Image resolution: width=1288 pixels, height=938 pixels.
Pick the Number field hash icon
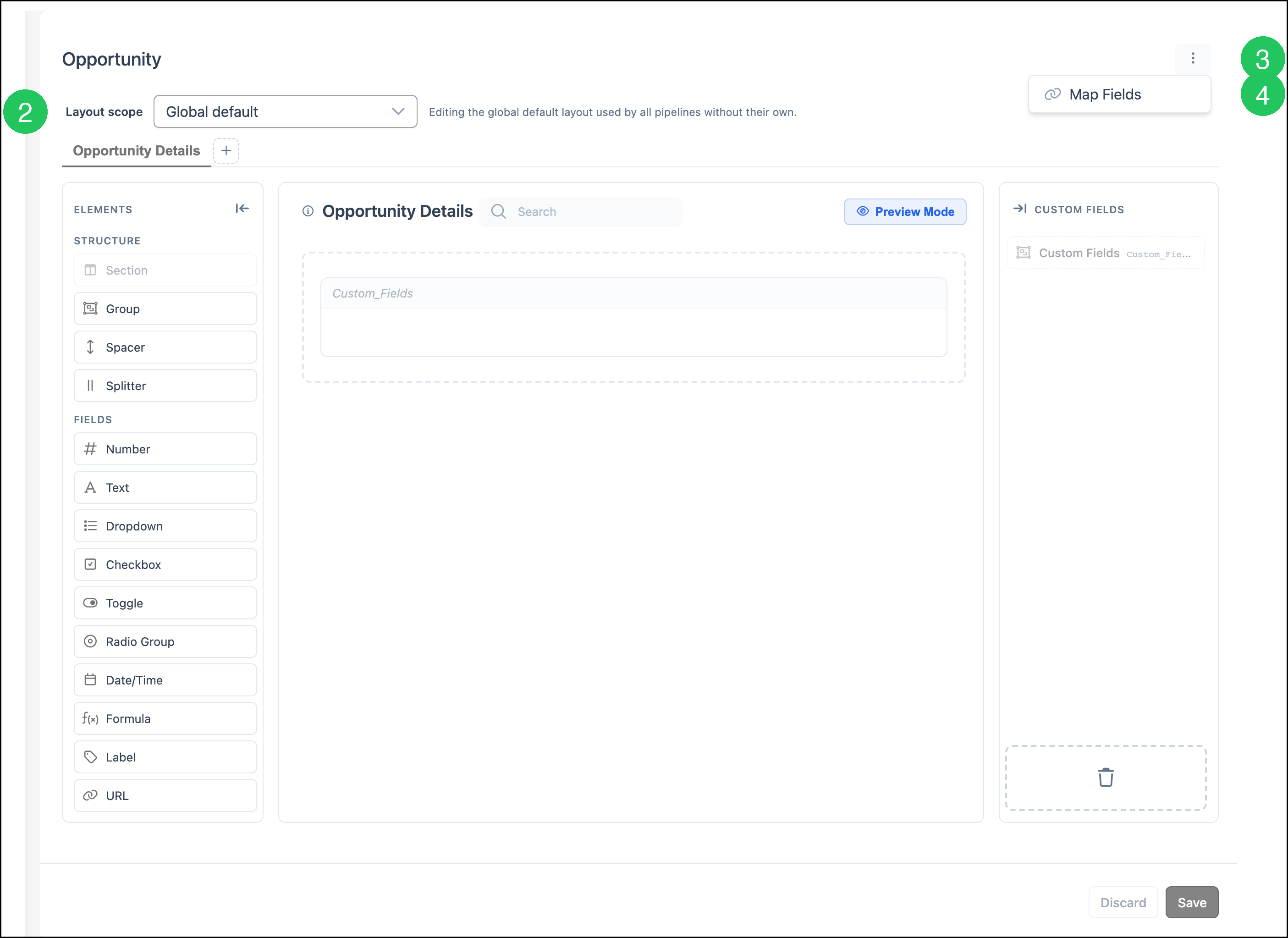[90, 449]
